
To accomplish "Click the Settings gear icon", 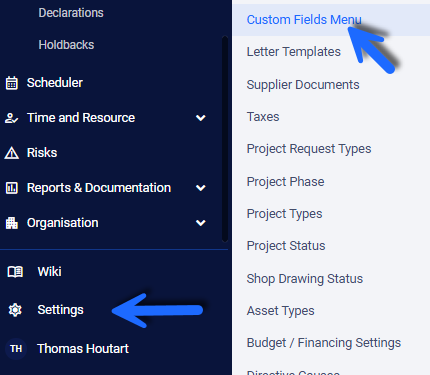I will click(15, 310).
